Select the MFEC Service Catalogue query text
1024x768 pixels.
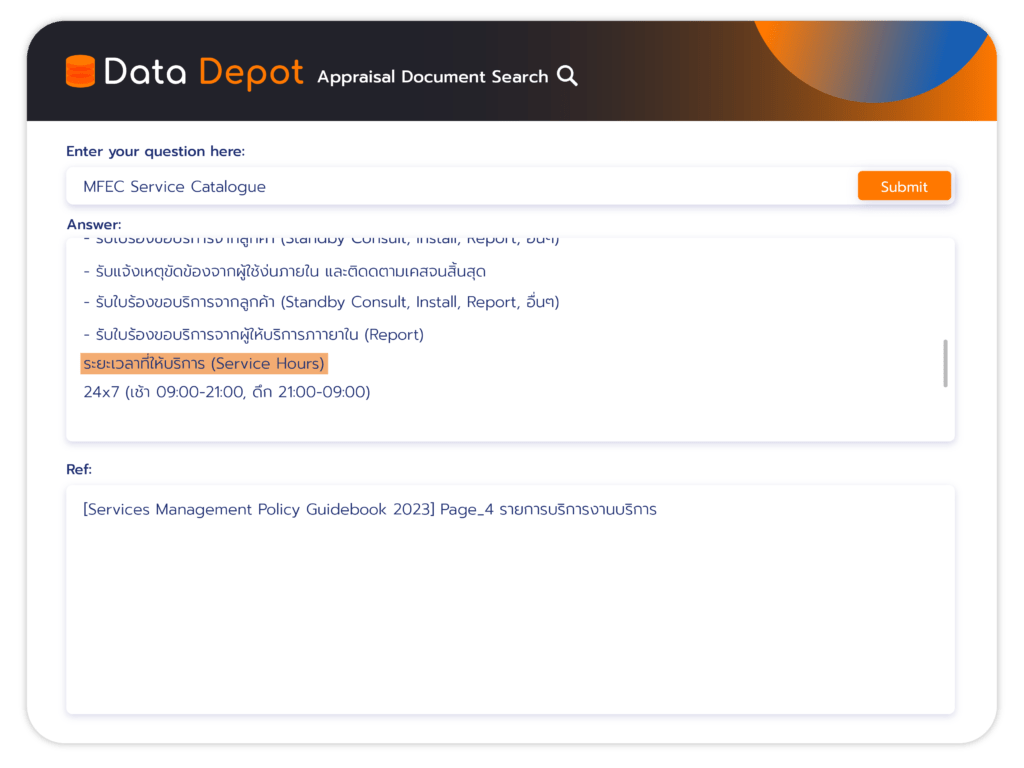click(175, 186)
